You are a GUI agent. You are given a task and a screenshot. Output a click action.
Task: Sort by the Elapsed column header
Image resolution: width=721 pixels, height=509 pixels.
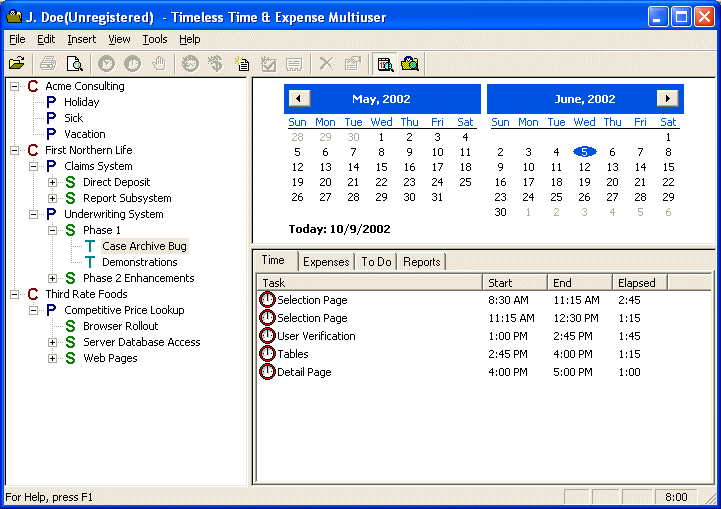tap(640, 282)
